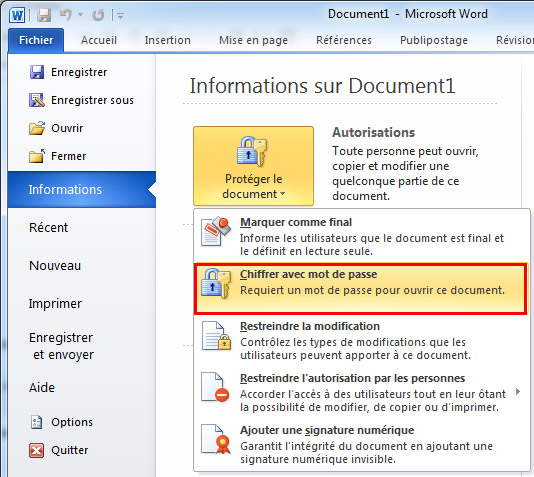534x477 pixels.
Task: Open the Mise en page tab
Action: pyautogui.click(x=253, y=40)
